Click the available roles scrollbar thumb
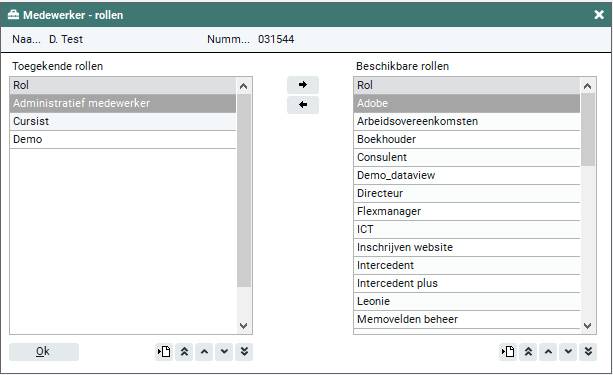This screenshot has height=375, width=613. click(x=588, y=129)
